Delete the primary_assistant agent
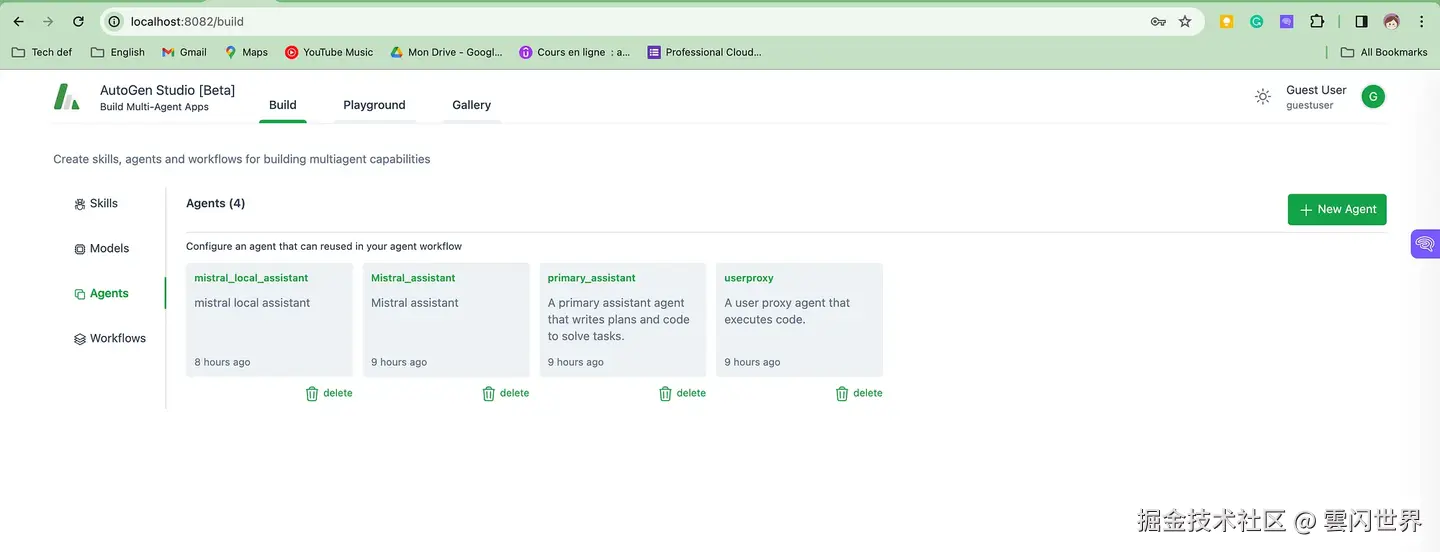 coord(683,393)
